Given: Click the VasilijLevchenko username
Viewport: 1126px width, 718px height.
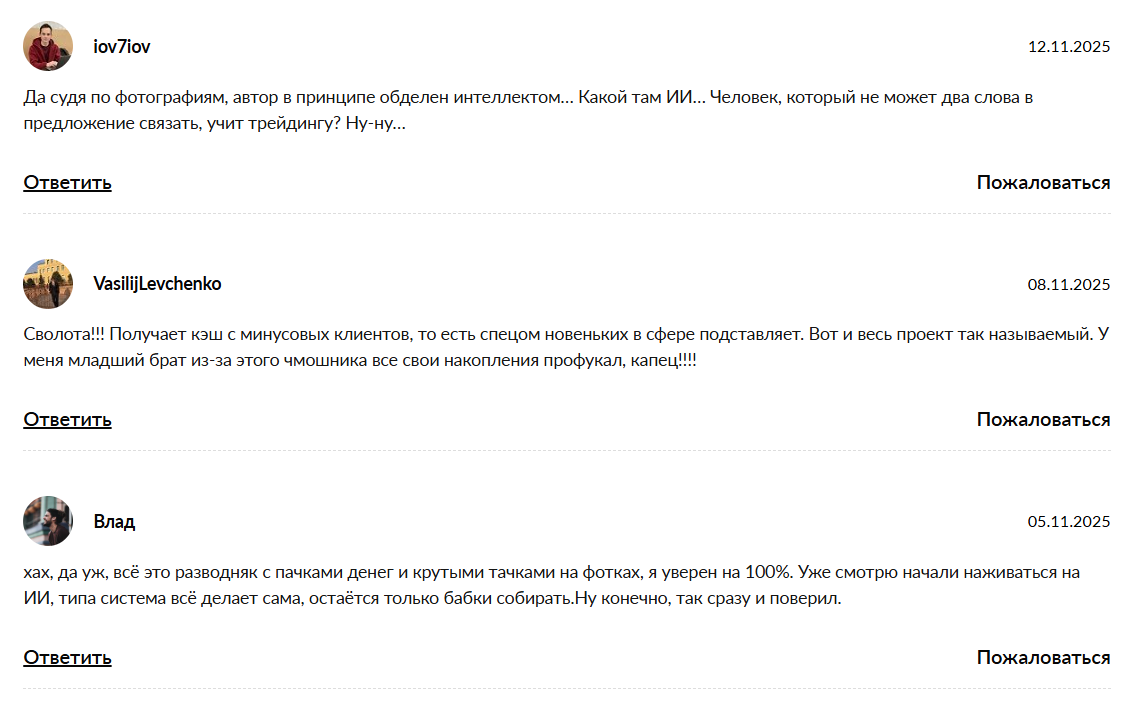Looking at the screenshot, I should coord(157,284).
